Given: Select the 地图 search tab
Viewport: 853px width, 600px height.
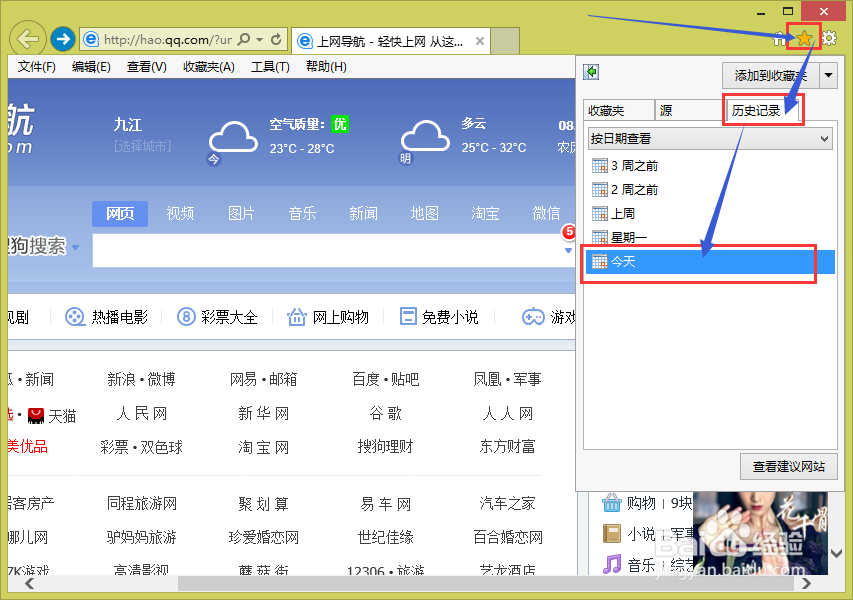Looking at the screenshot, I should pyautogui.click(x=424, y=213).
